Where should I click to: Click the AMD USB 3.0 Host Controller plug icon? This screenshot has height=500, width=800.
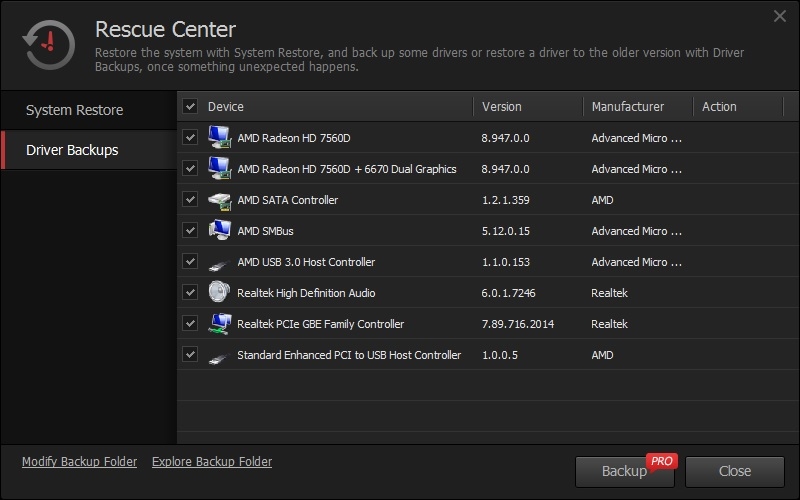pos(219,265)
